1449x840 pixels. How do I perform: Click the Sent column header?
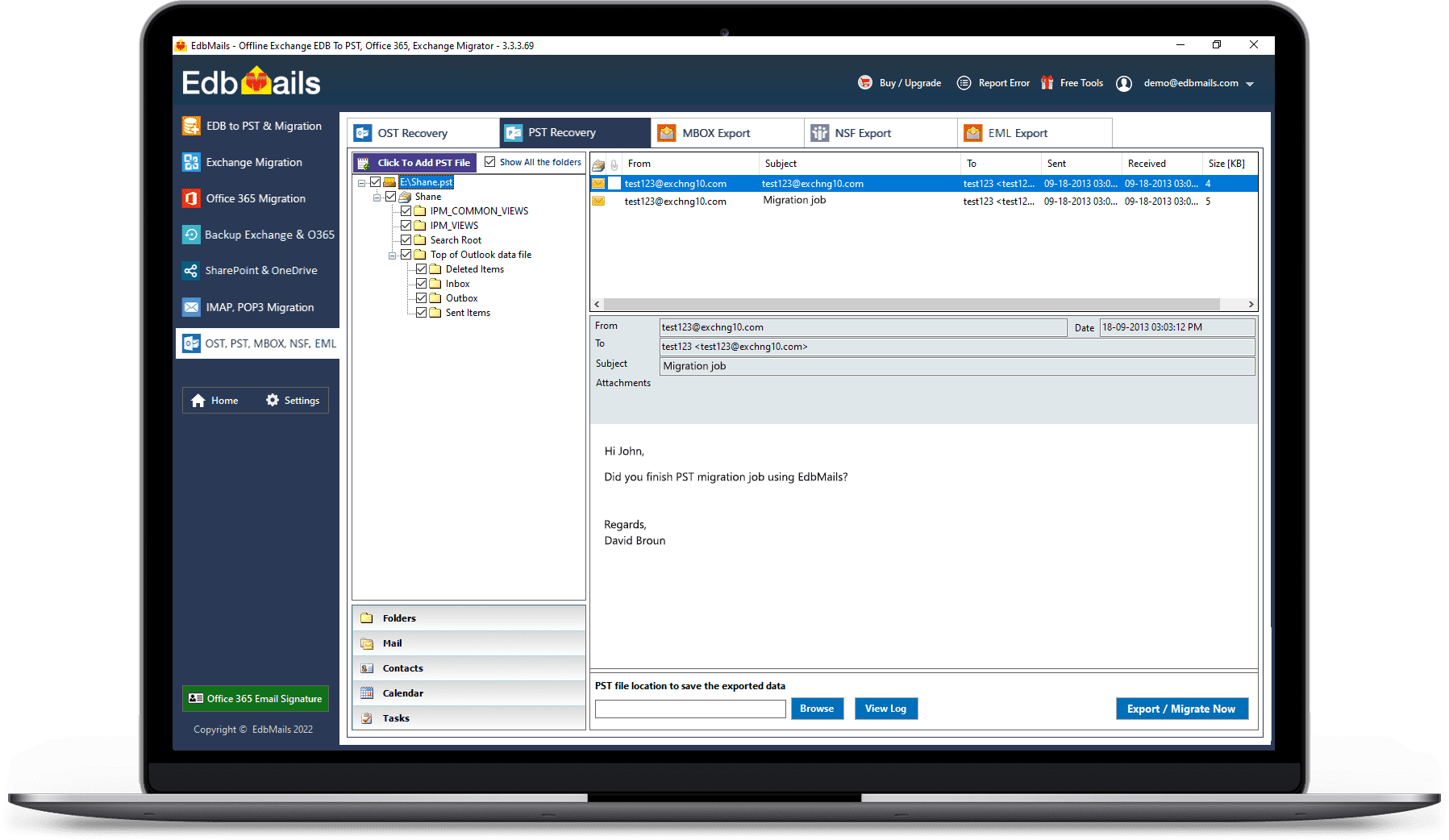click(x=1081, y=164)
